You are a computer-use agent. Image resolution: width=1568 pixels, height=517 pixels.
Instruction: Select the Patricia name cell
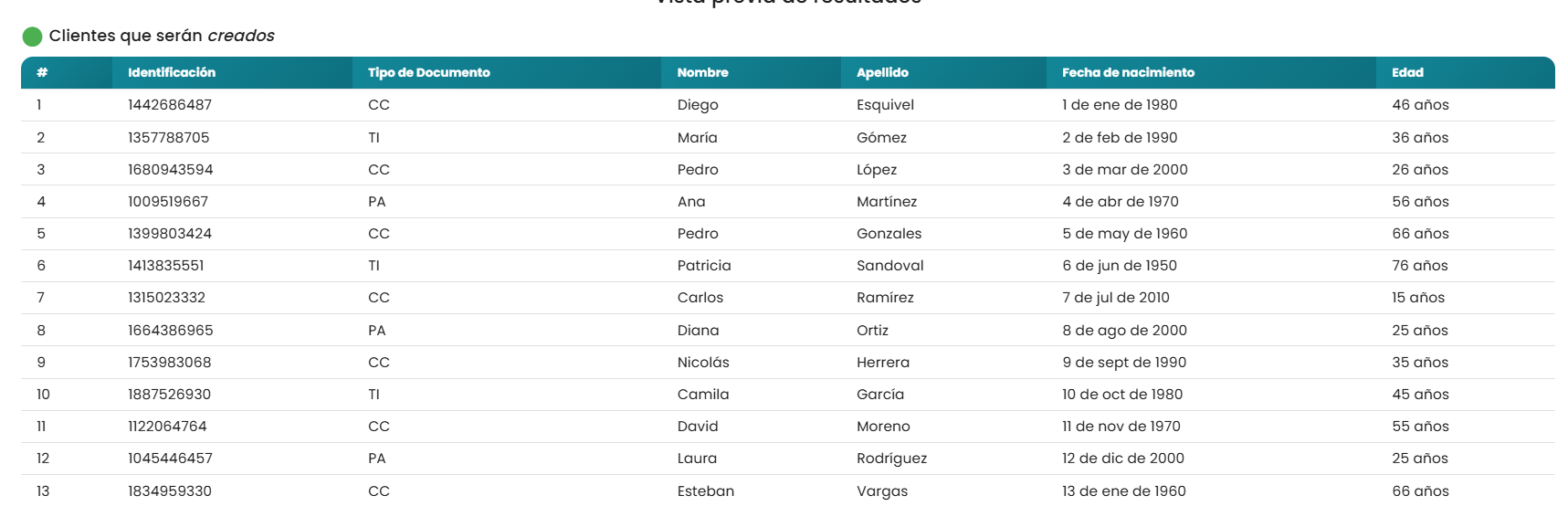click(704, 266)
